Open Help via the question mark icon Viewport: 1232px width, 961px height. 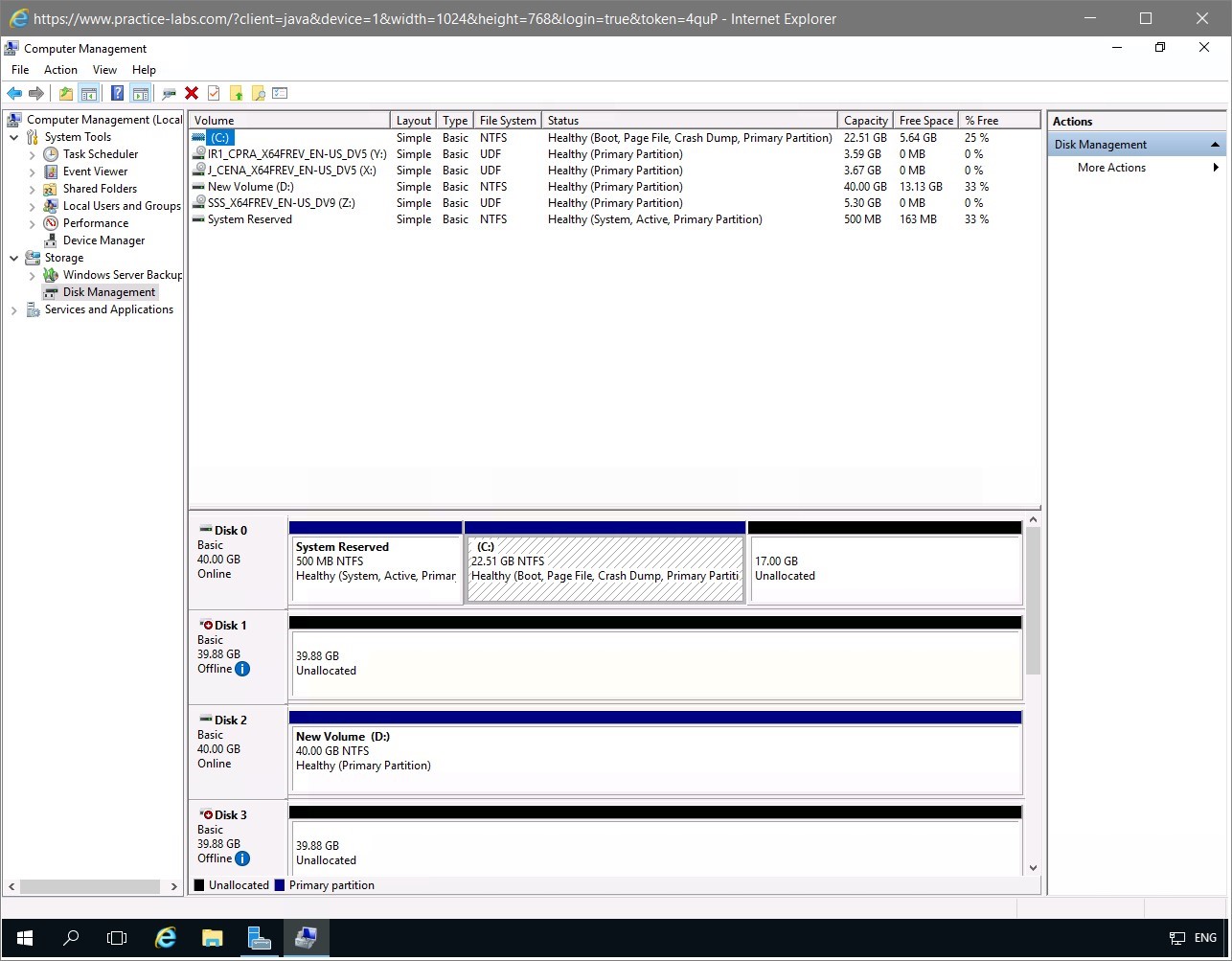117,93
